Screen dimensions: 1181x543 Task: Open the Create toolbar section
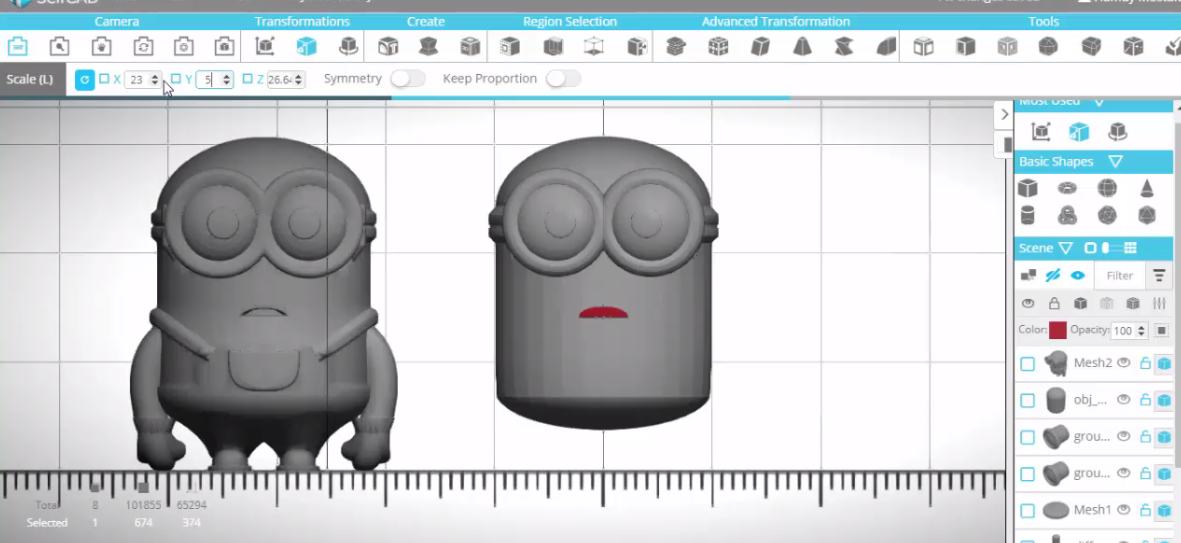(x=426, y=21)
